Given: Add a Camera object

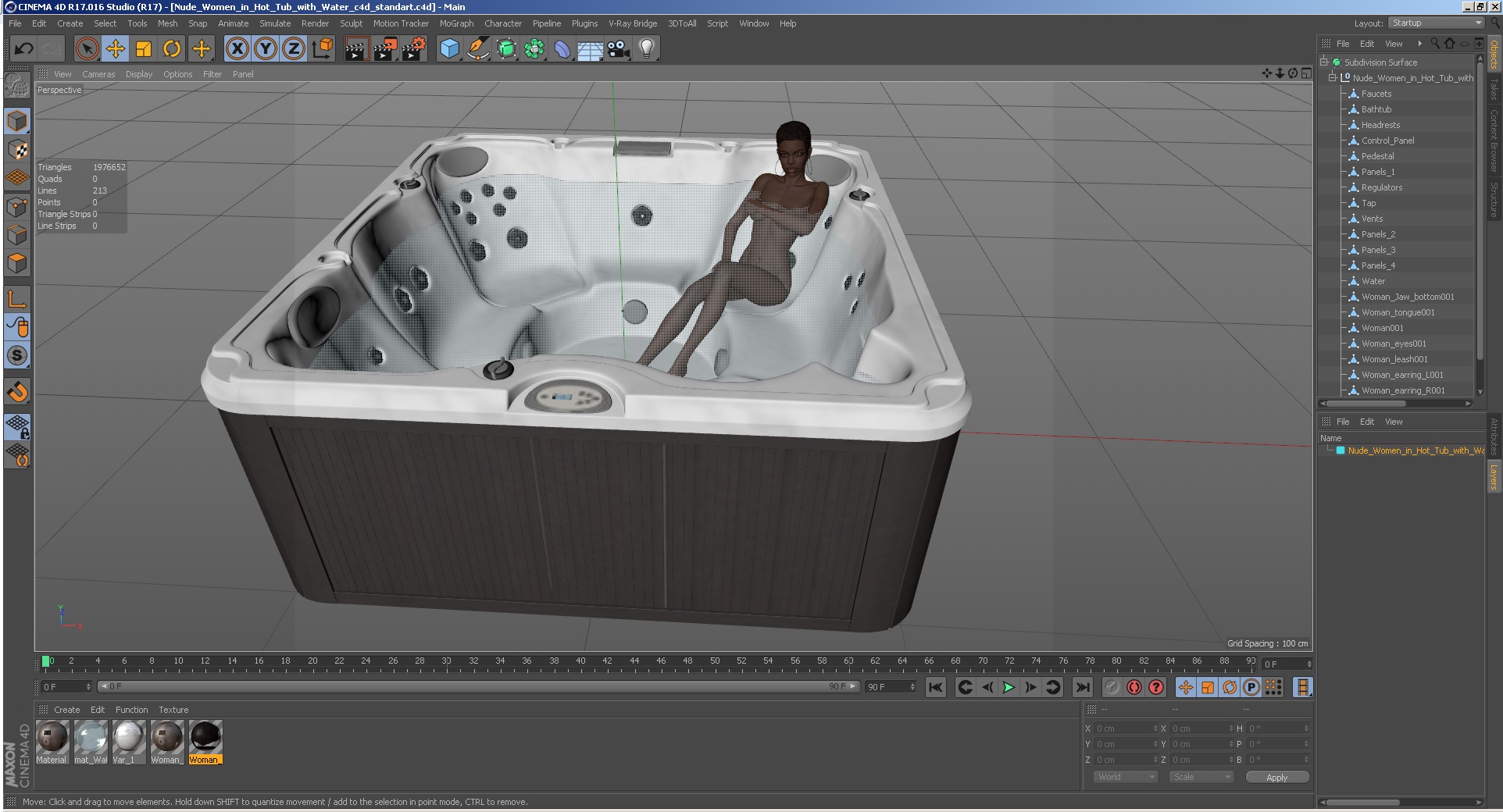Looking at the screenshot, I should coord(619,49).
